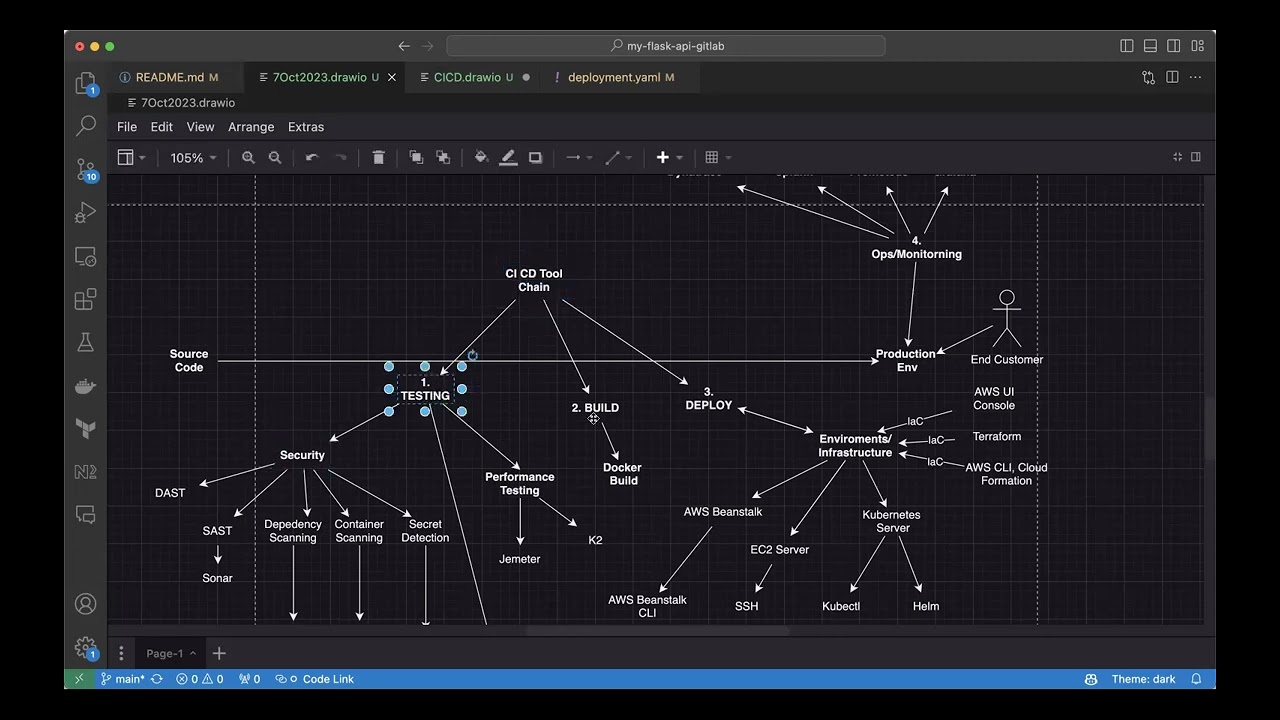Go forward with the navigation arrow
This screenshot has height=720, width=1280.
pos(428,46)
